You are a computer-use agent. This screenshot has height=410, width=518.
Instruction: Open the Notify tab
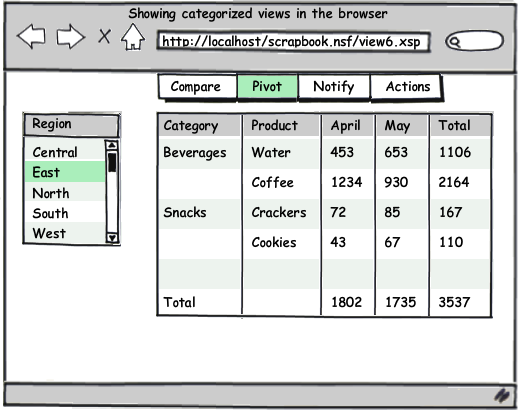click(334, 87)
